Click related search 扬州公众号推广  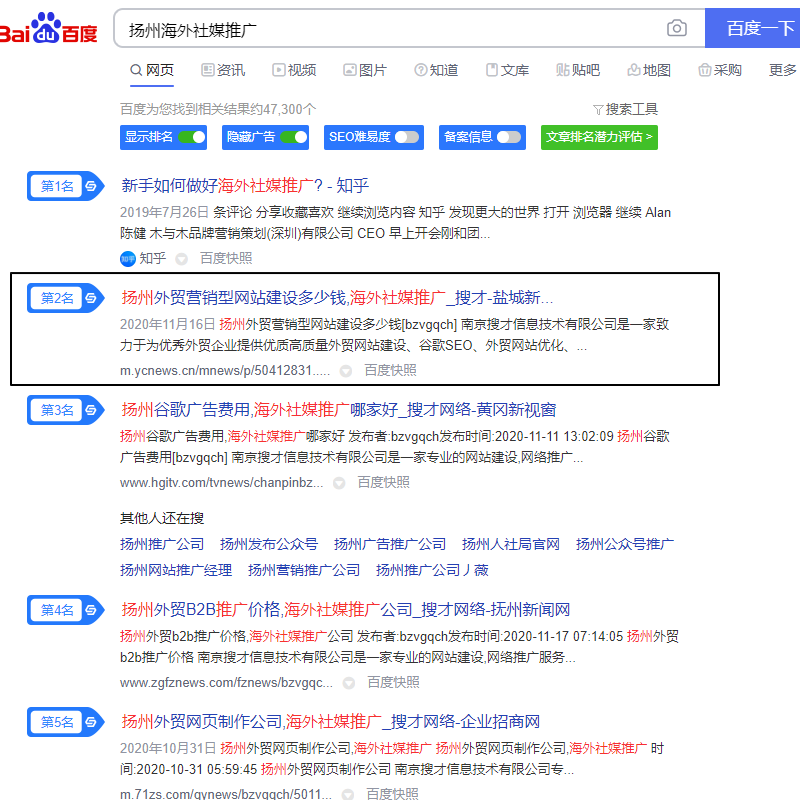pyautogui.click(x=624, y=544)
